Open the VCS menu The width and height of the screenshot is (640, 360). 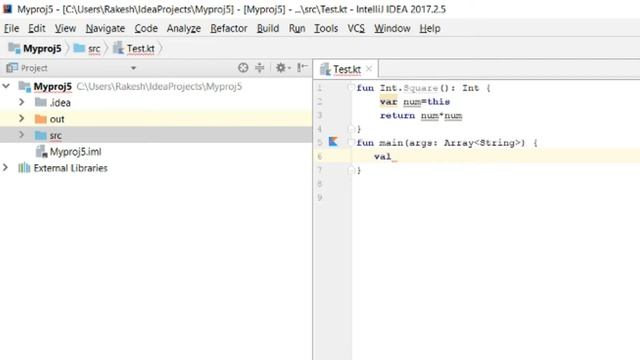click(x=356, y=29)
